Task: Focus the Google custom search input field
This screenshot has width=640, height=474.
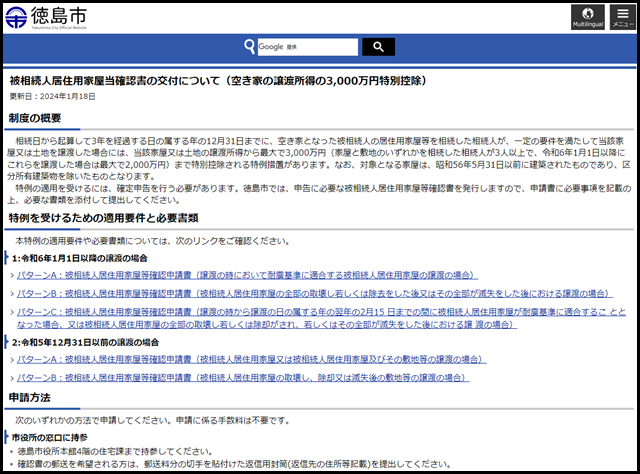Action: click(x=308, y=47)
